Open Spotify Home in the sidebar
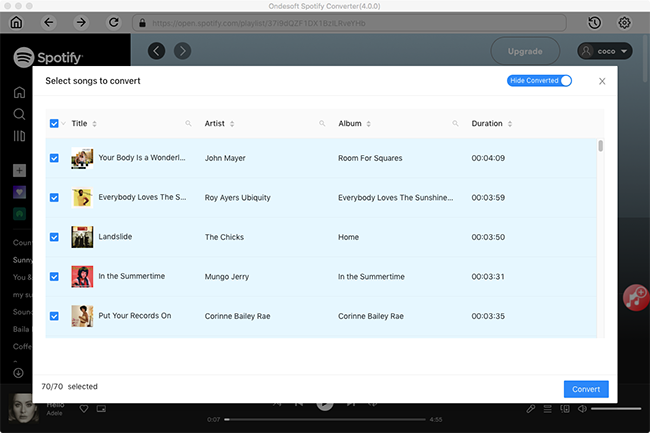Screen dimensions: 650x433 point(19,92)
